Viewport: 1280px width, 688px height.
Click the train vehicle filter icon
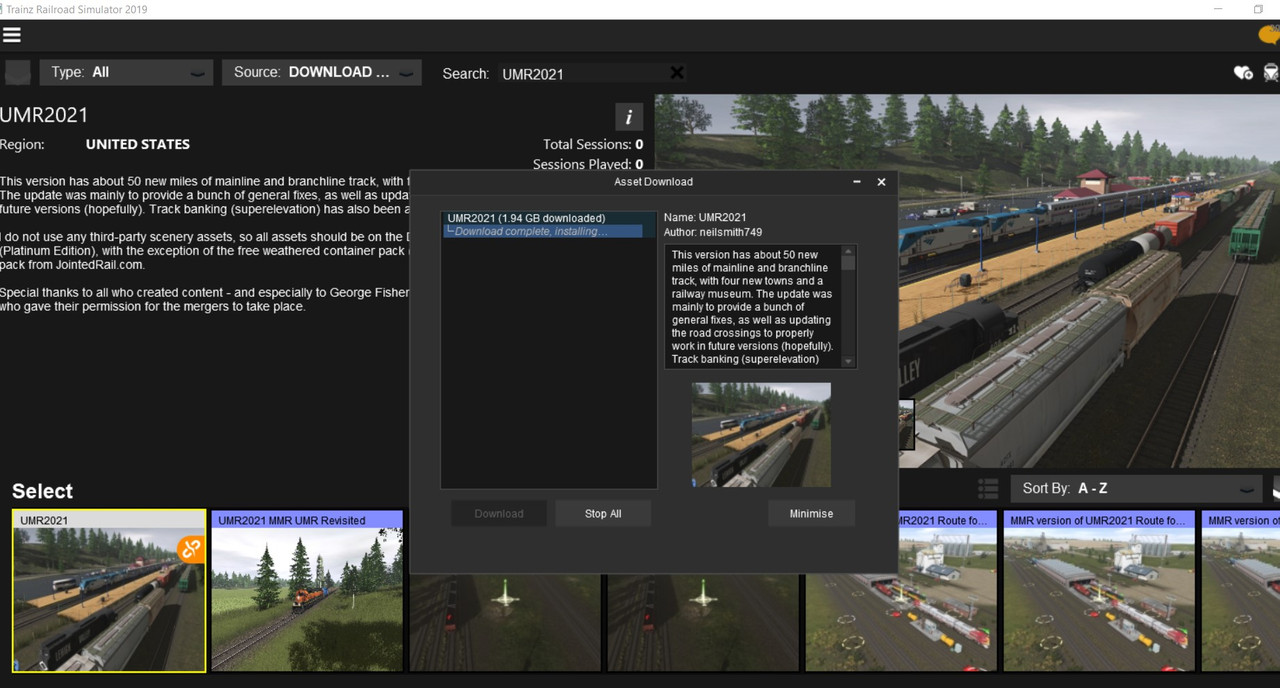coord(1271,72)
